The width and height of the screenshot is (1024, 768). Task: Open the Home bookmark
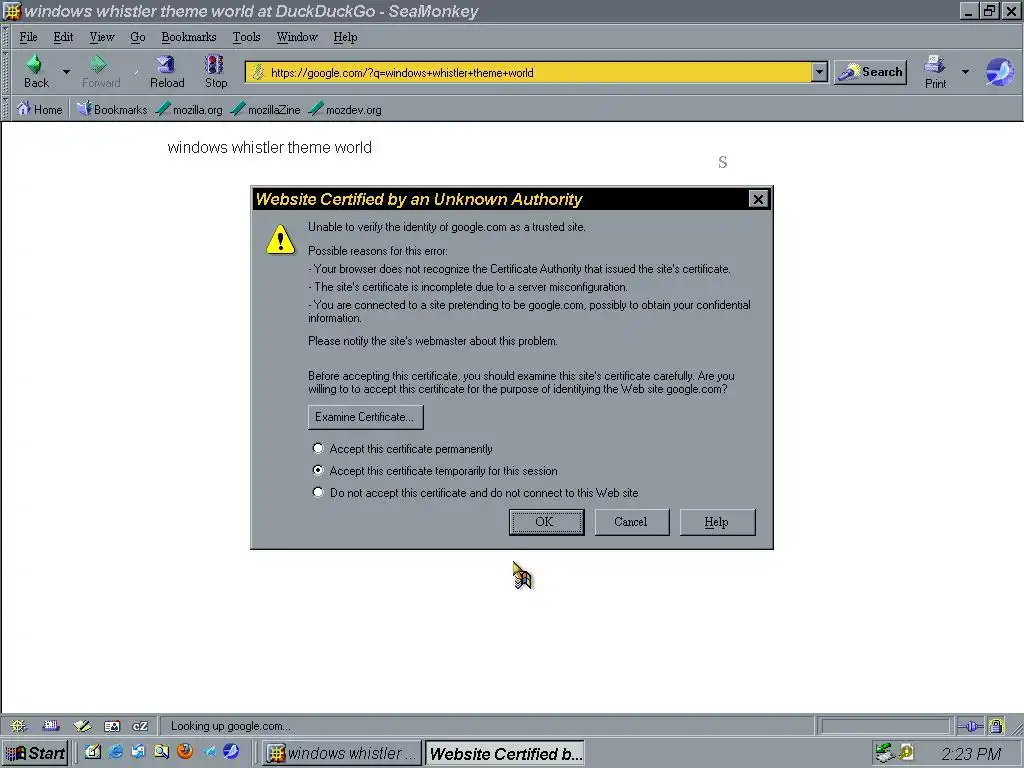click(39, 109)
